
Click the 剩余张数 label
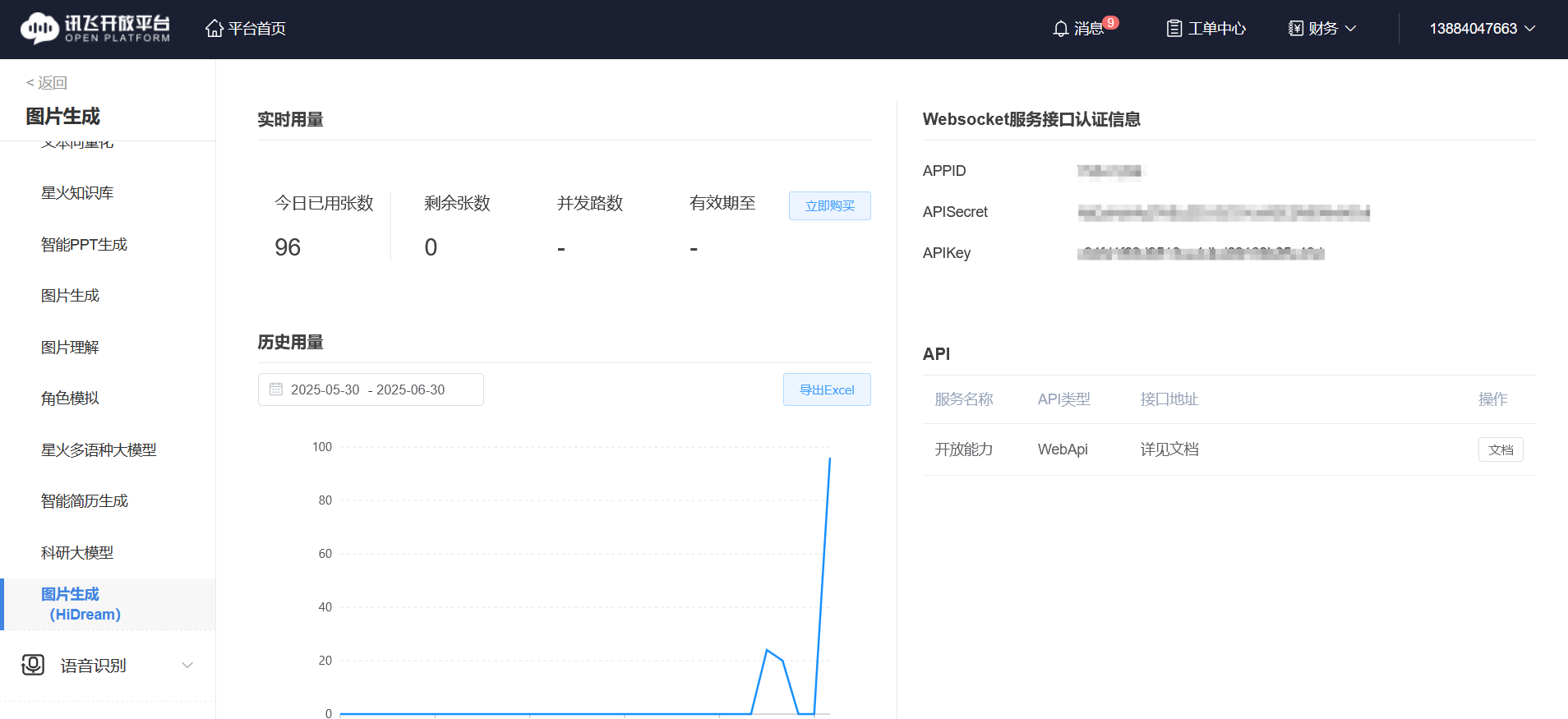[x=457, y=203]
